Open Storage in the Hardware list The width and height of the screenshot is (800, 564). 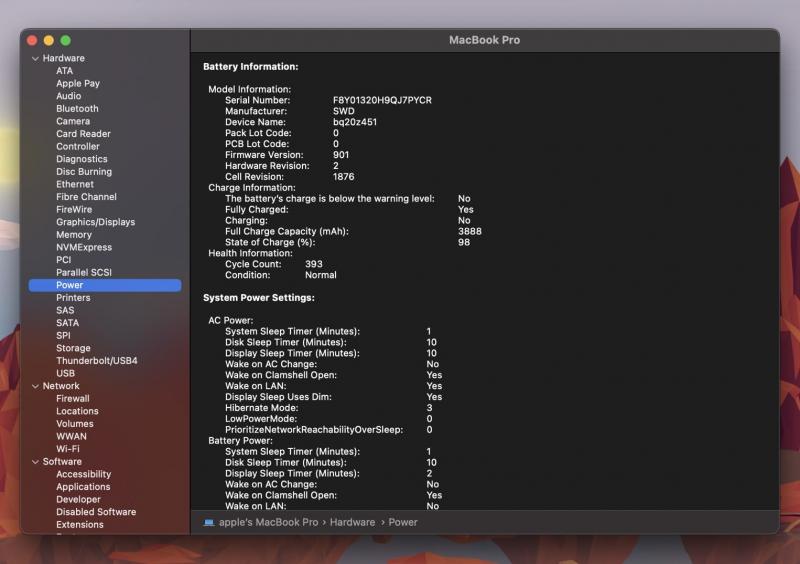[x=73, y=348]
